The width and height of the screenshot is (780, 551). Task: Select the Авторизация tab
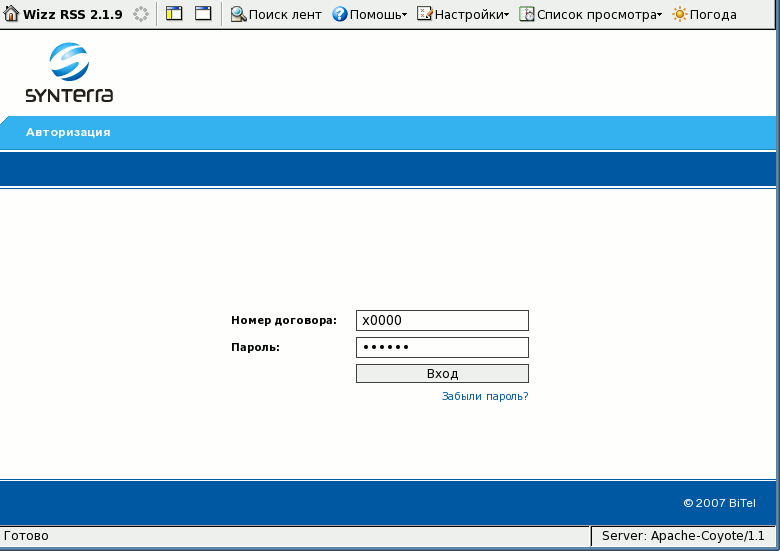coord(68,132)
